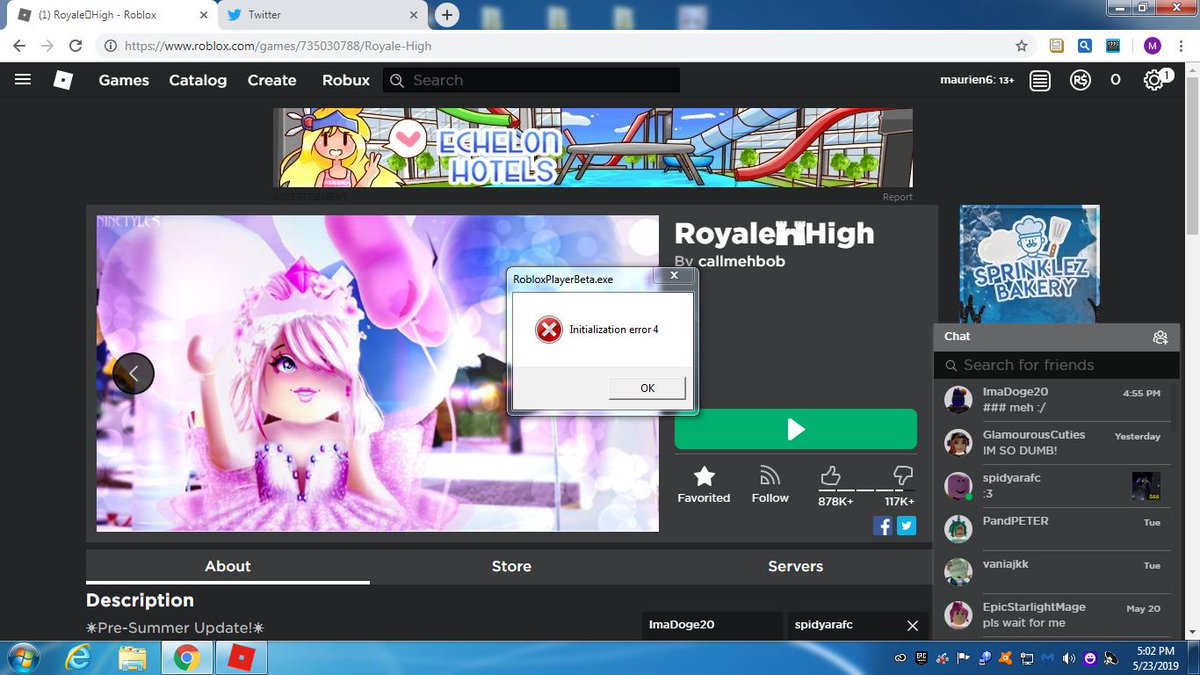Screen dimensions: 1200x675
Task: Open vaniajkk conversation in chat list
Action: [x=1056, y=572]
